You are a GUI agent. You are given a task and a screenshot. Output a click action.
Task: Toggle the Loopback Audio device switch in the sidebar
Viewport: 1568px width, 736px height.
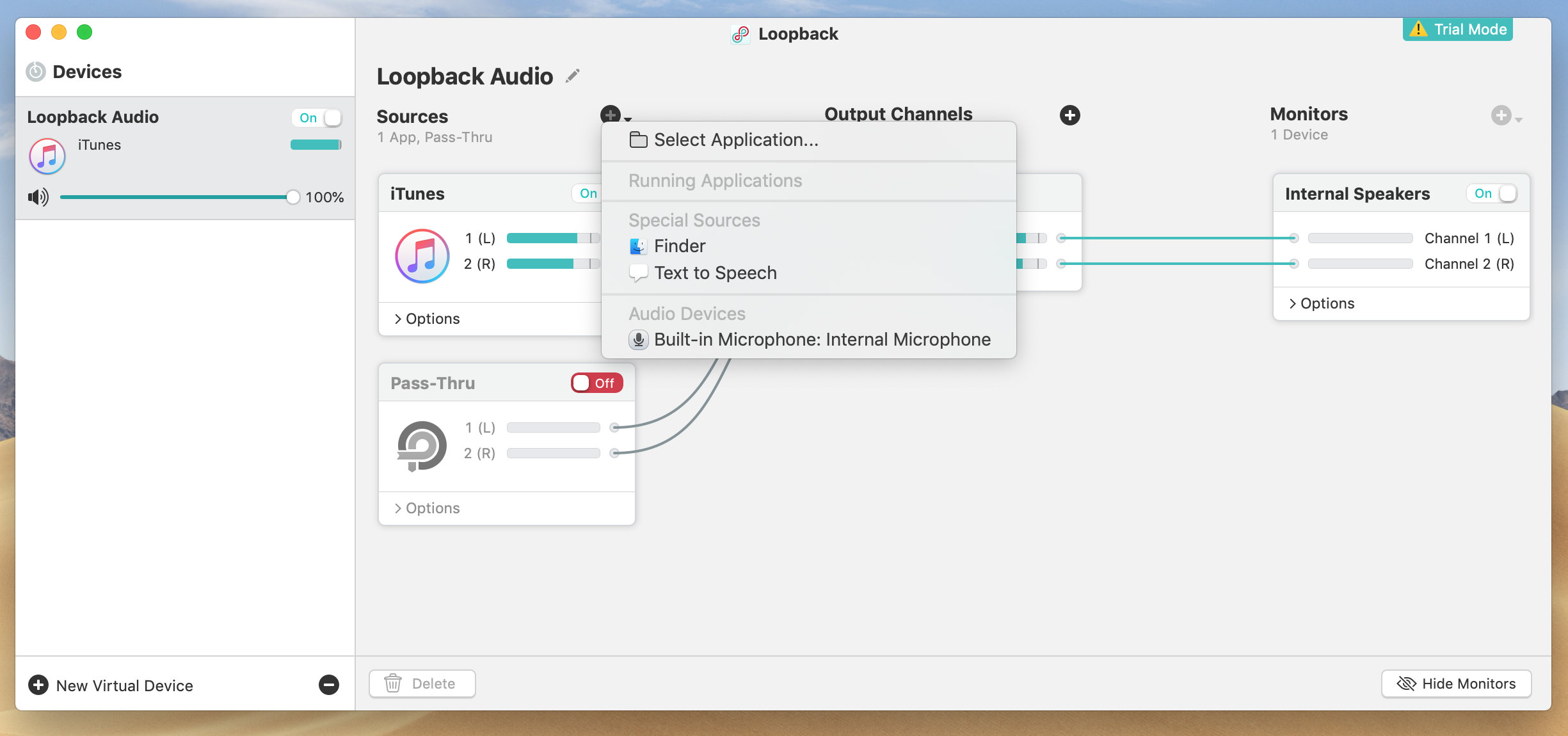point(317,118)
